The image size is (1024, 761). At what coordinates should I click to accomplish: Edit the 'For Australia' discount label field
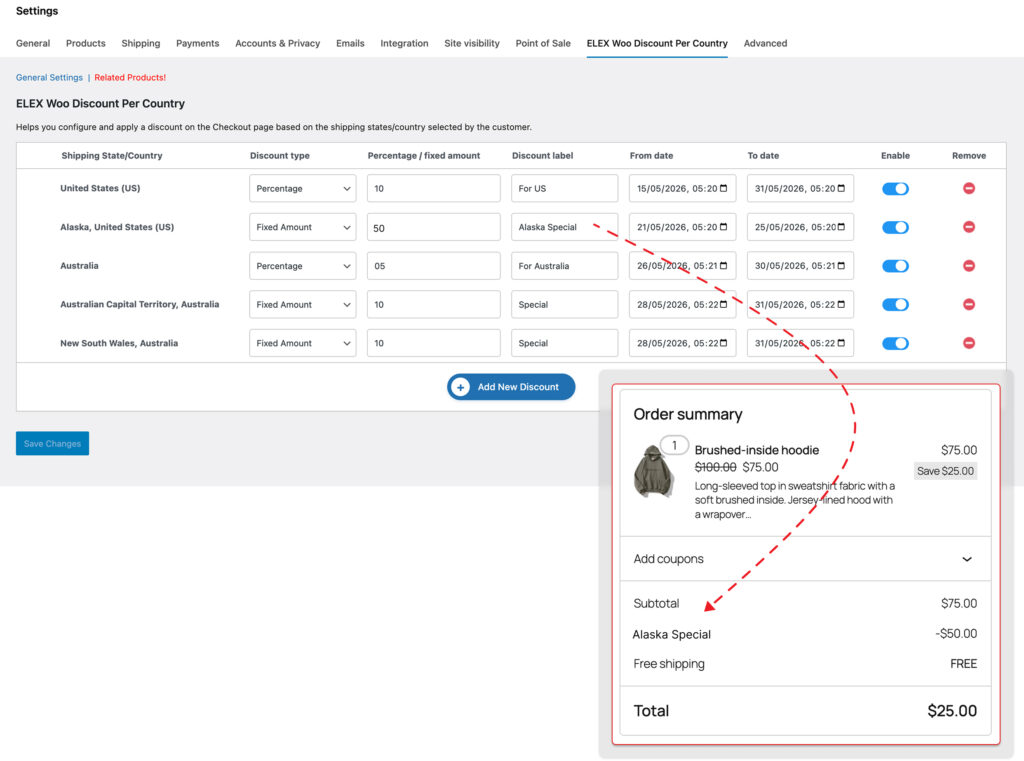coord(564,266)
